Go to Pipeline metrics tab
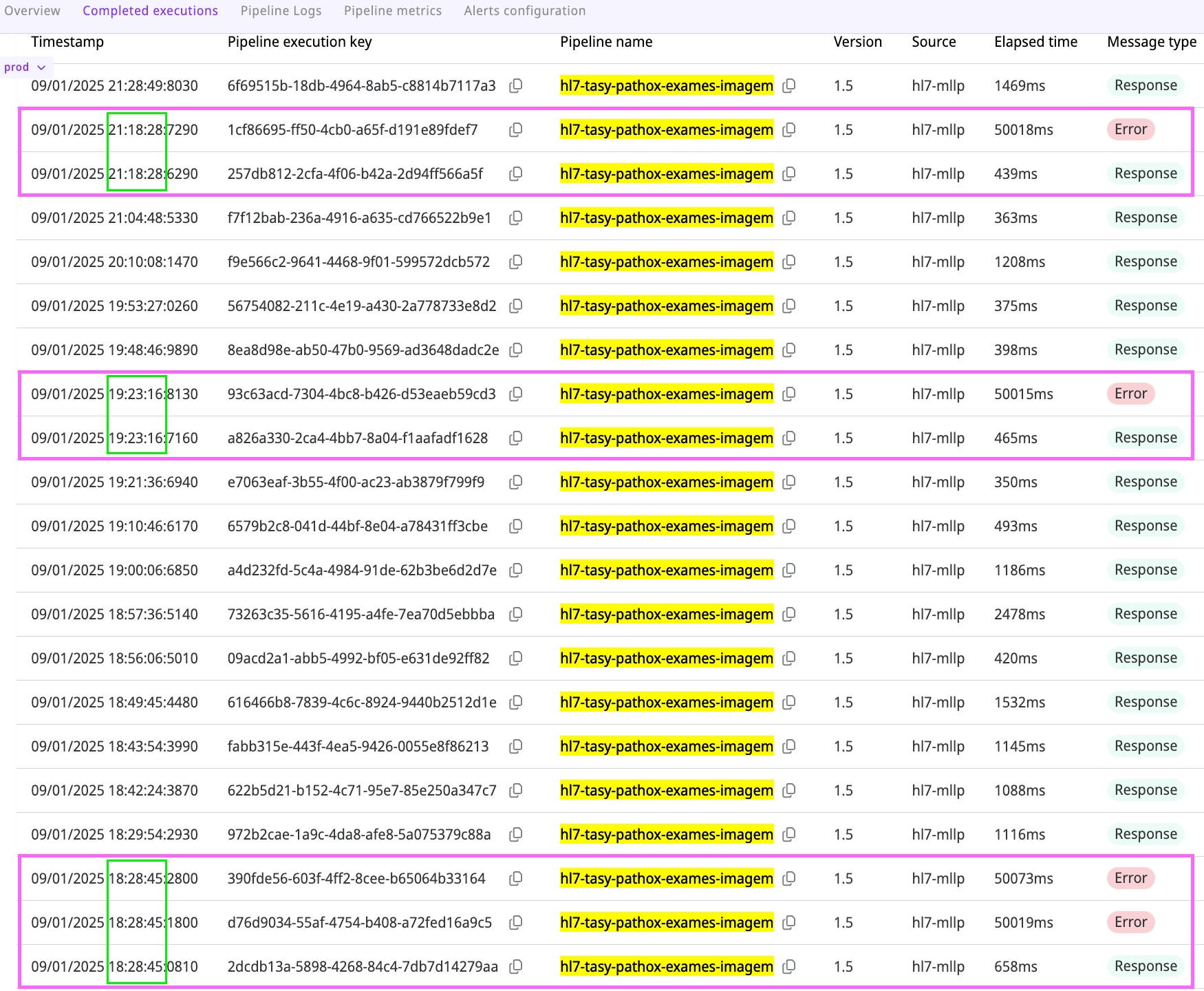The image size is (1204, 991). point(393,11)
